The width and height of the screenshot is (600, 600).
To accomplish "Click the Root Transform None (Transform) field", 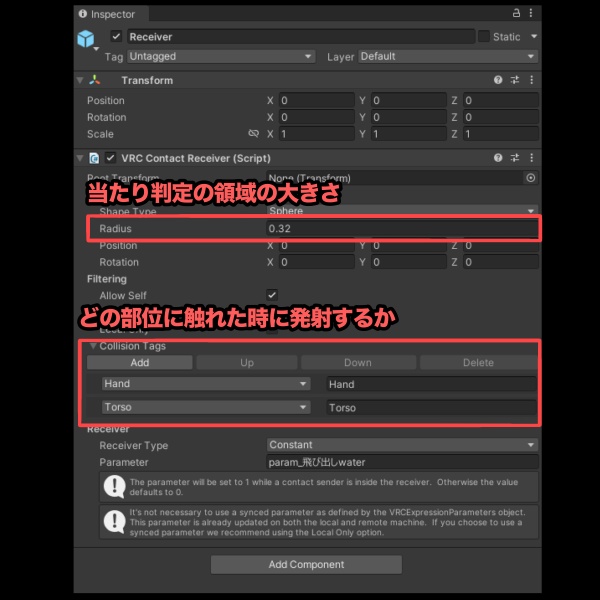I will [395, 178].
